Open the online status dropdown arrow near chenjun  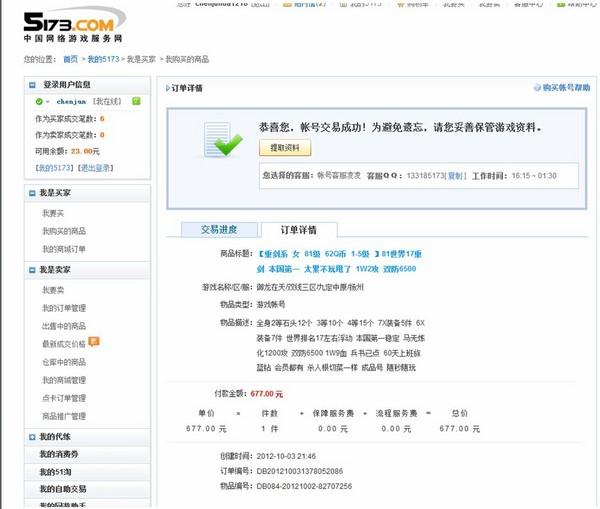pyautogui.click(x=47, y=102)
